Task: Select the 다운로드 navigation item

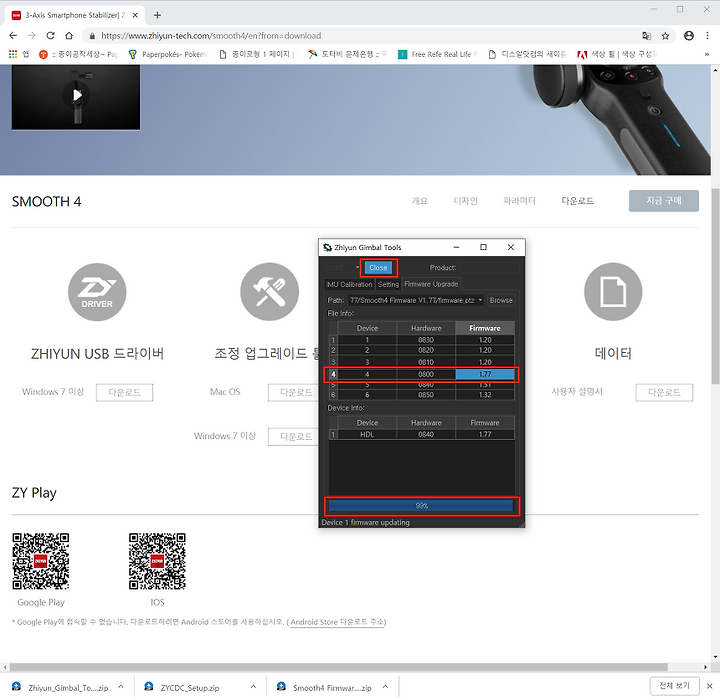Action: click(x=577, y=201)
